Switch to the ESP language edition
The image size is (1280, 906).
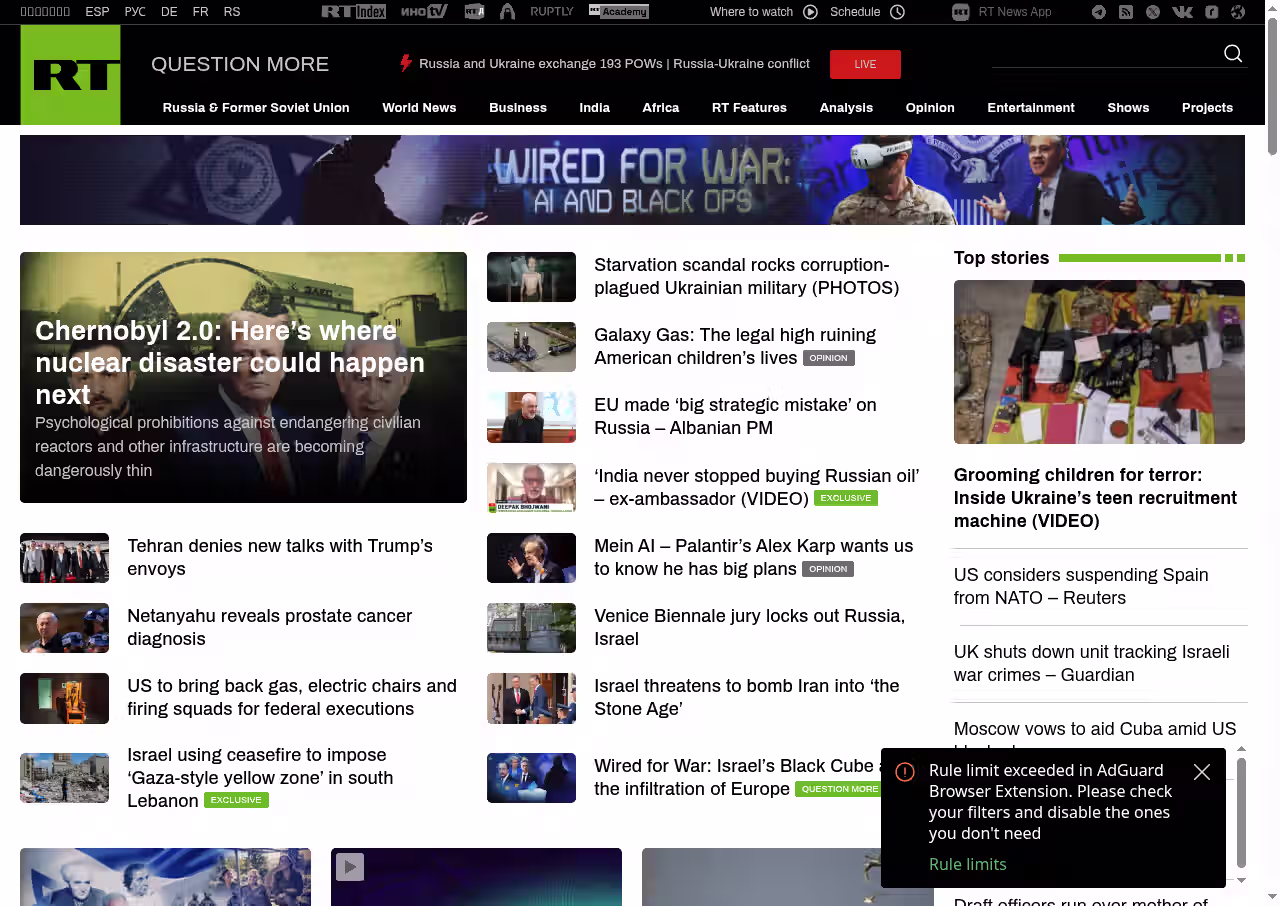[97, 12]
